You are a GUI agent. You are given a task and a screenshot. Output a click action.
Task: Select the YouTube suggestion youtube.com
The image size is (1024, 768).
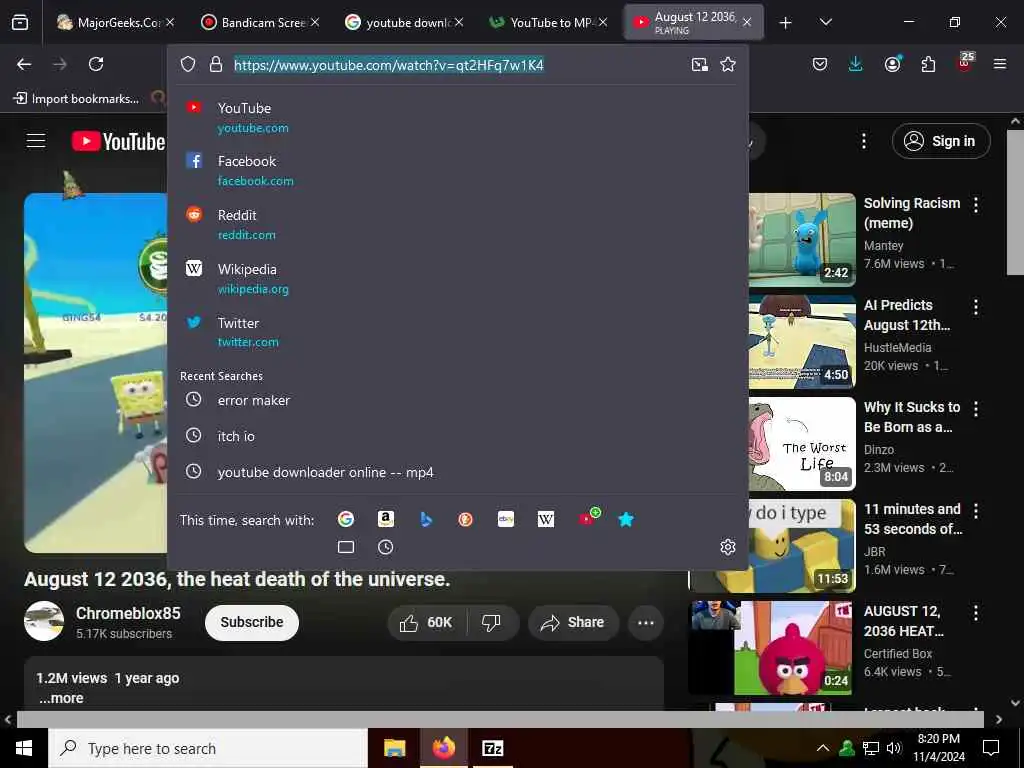(457, 117)
